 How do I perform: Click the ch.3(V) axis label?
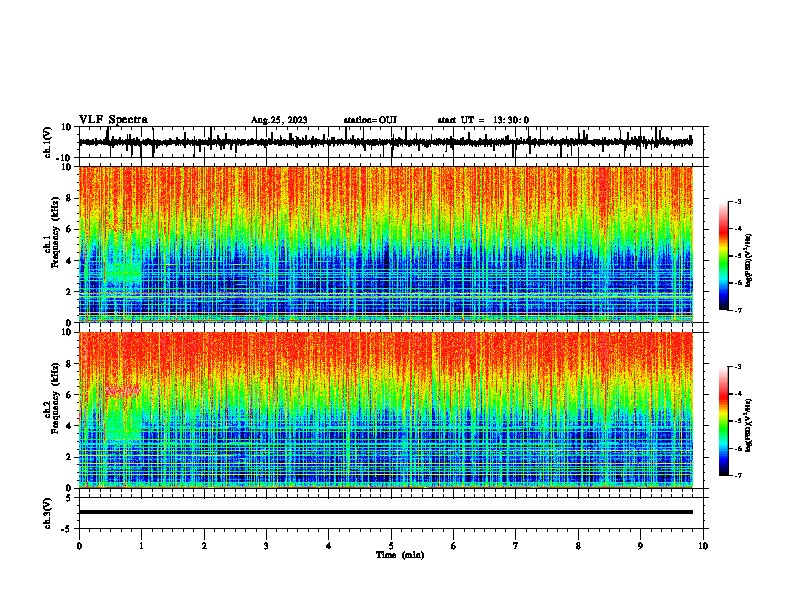point(48,513)
